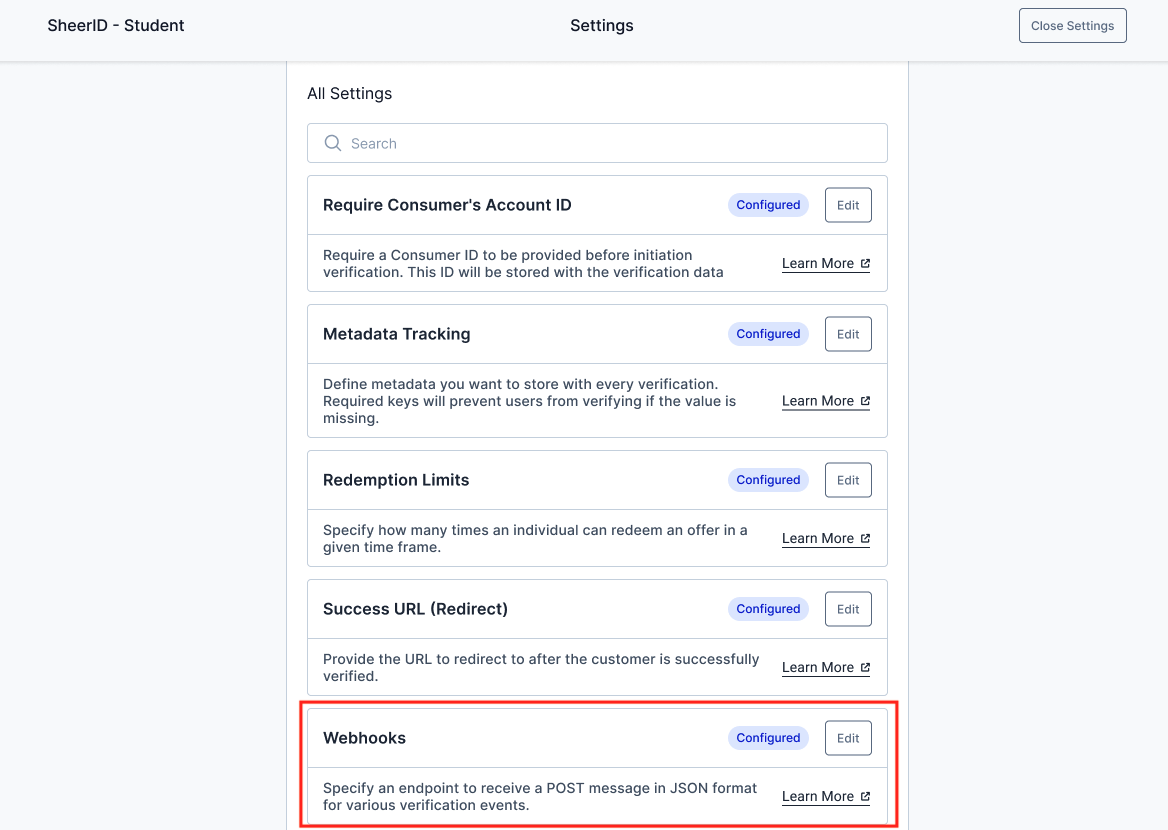Click Configured badge on Metadata Tracking

[x=768, y=334]
